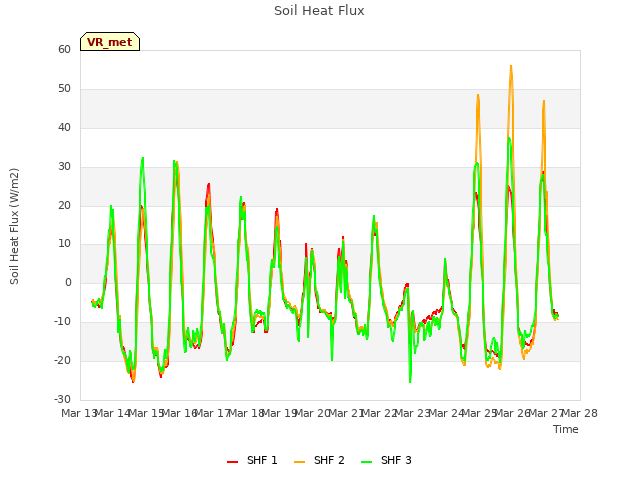This screenshot has width=640, height=480.
Task: Click the deepest green SHF 3 dip
Action: click(410, 382)
